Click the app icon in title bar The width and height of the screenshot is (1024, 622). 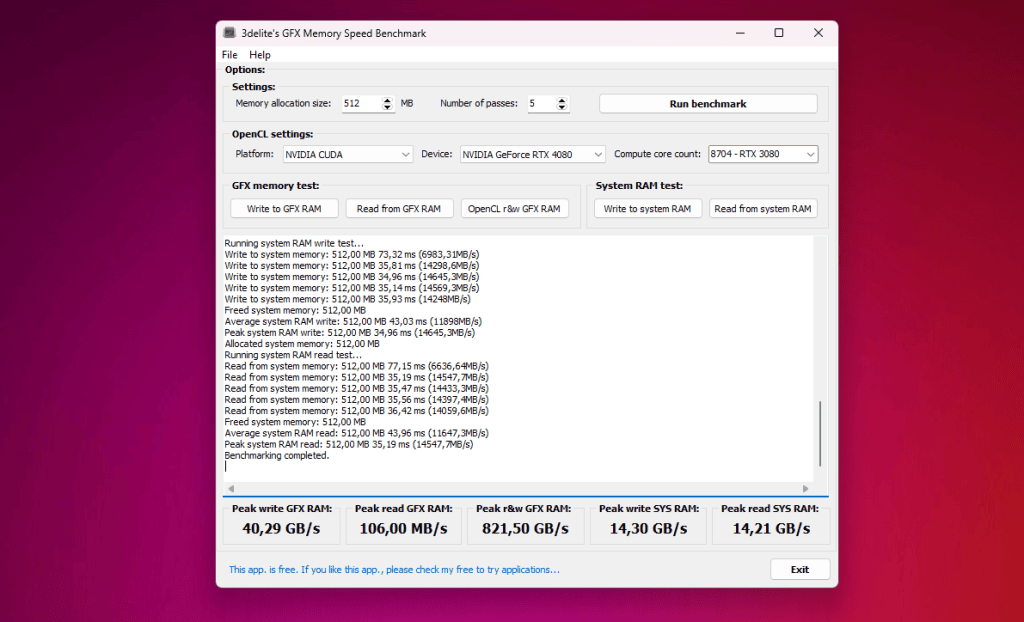tap(229, 33)
